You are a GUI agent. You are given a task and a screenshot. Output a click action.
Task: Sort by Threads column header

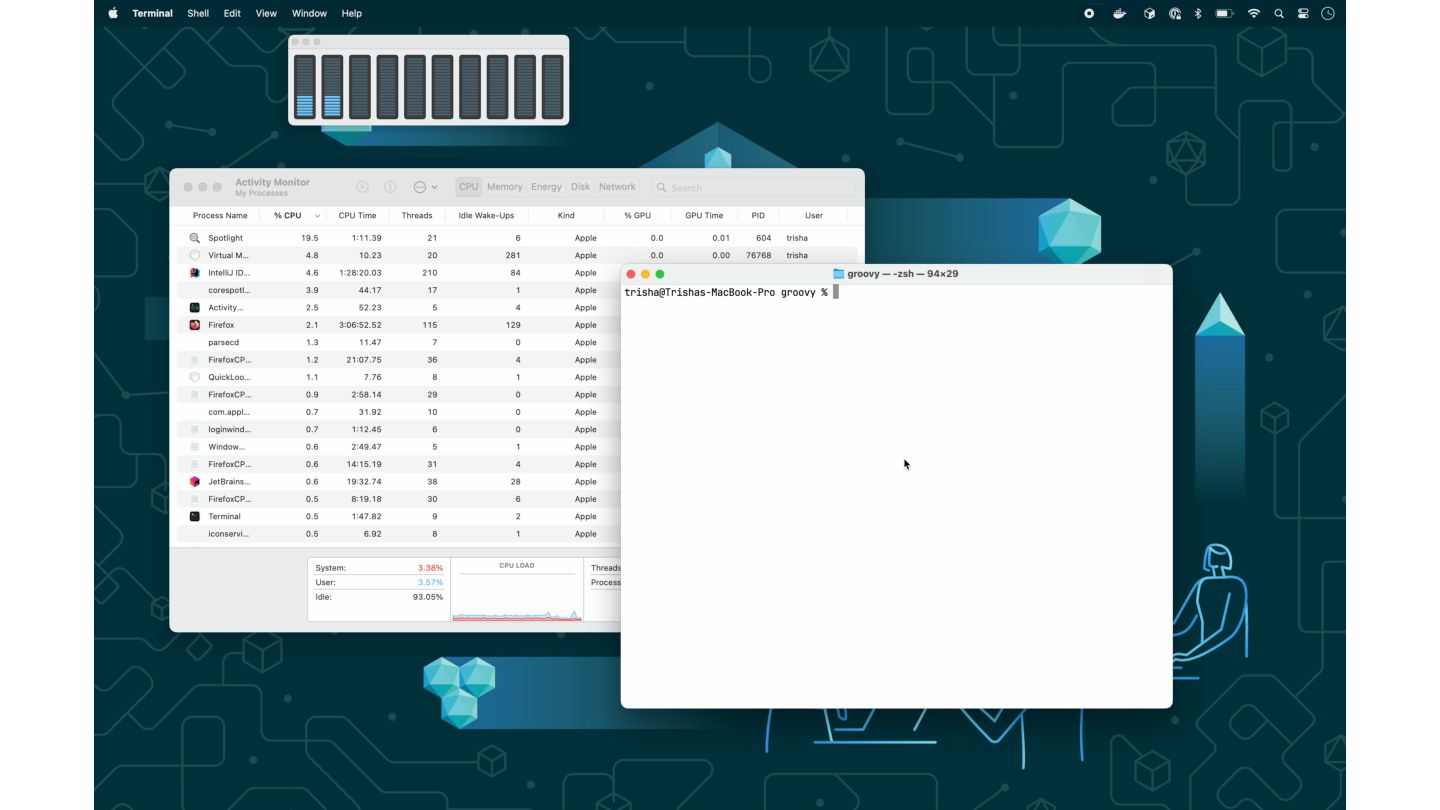(417, 215)
